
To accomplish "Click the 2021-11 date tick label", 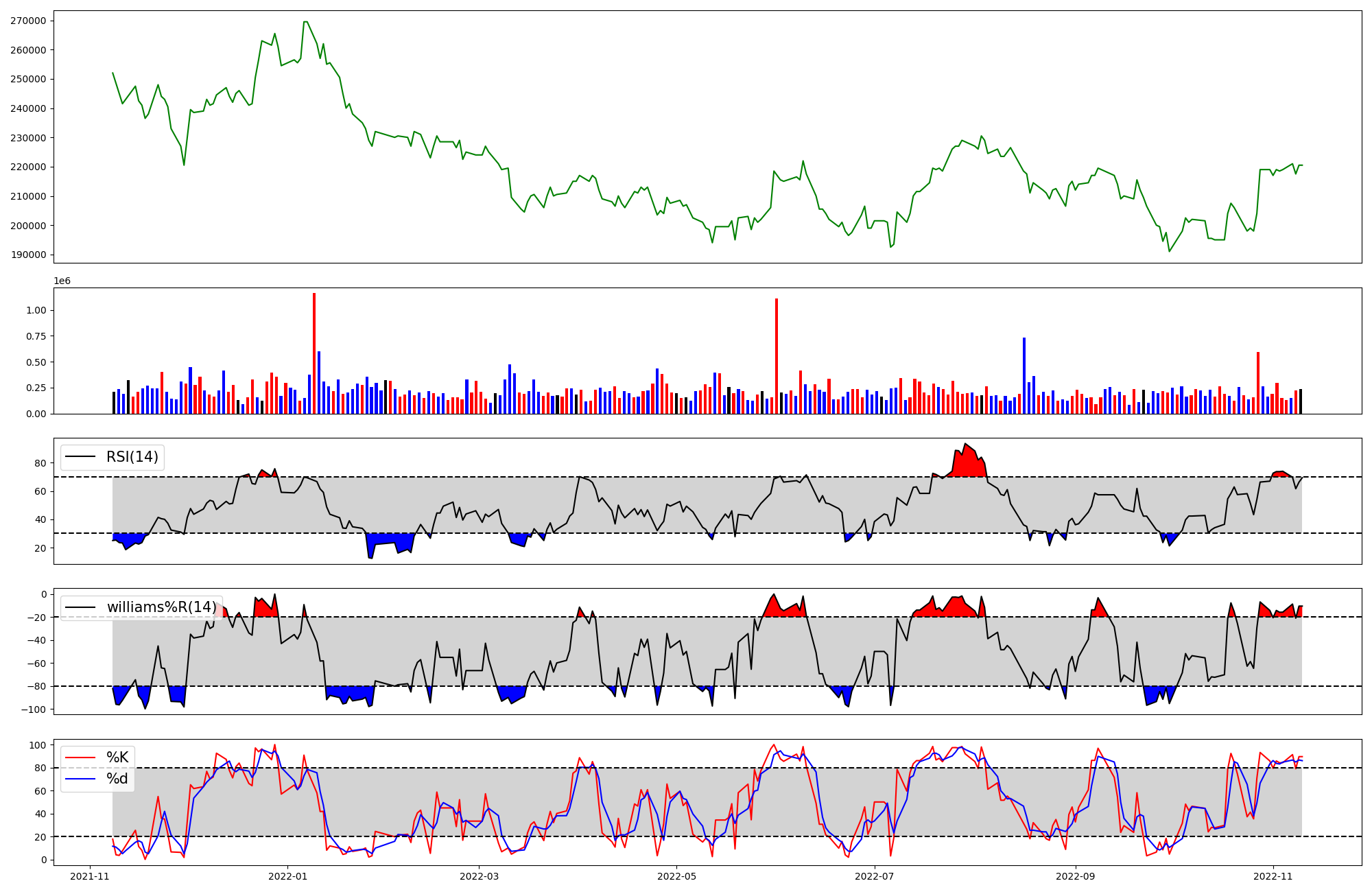I will point(90,876).
